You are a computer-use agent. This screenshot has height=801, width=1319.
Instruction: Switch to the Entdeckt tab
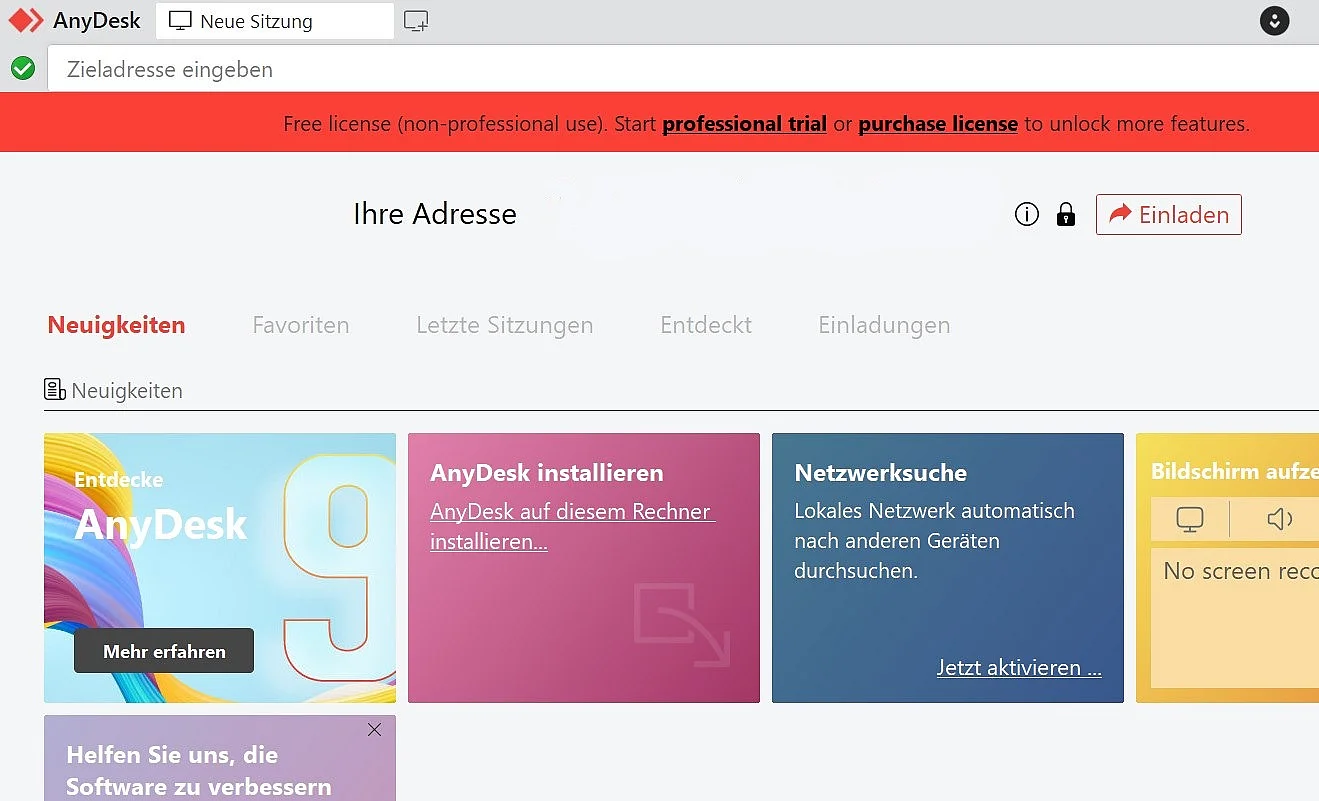pos(706,325)
